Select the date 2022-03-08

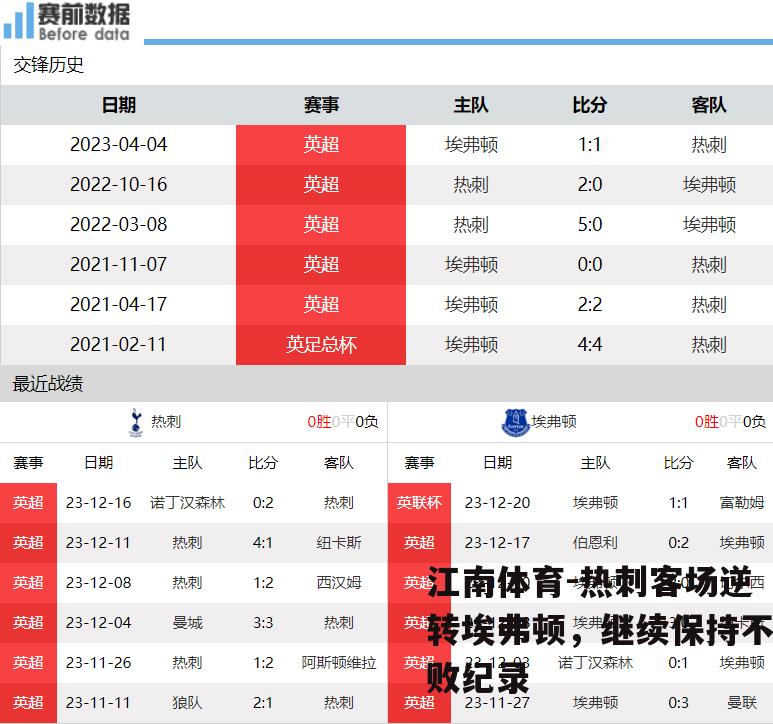118,225
